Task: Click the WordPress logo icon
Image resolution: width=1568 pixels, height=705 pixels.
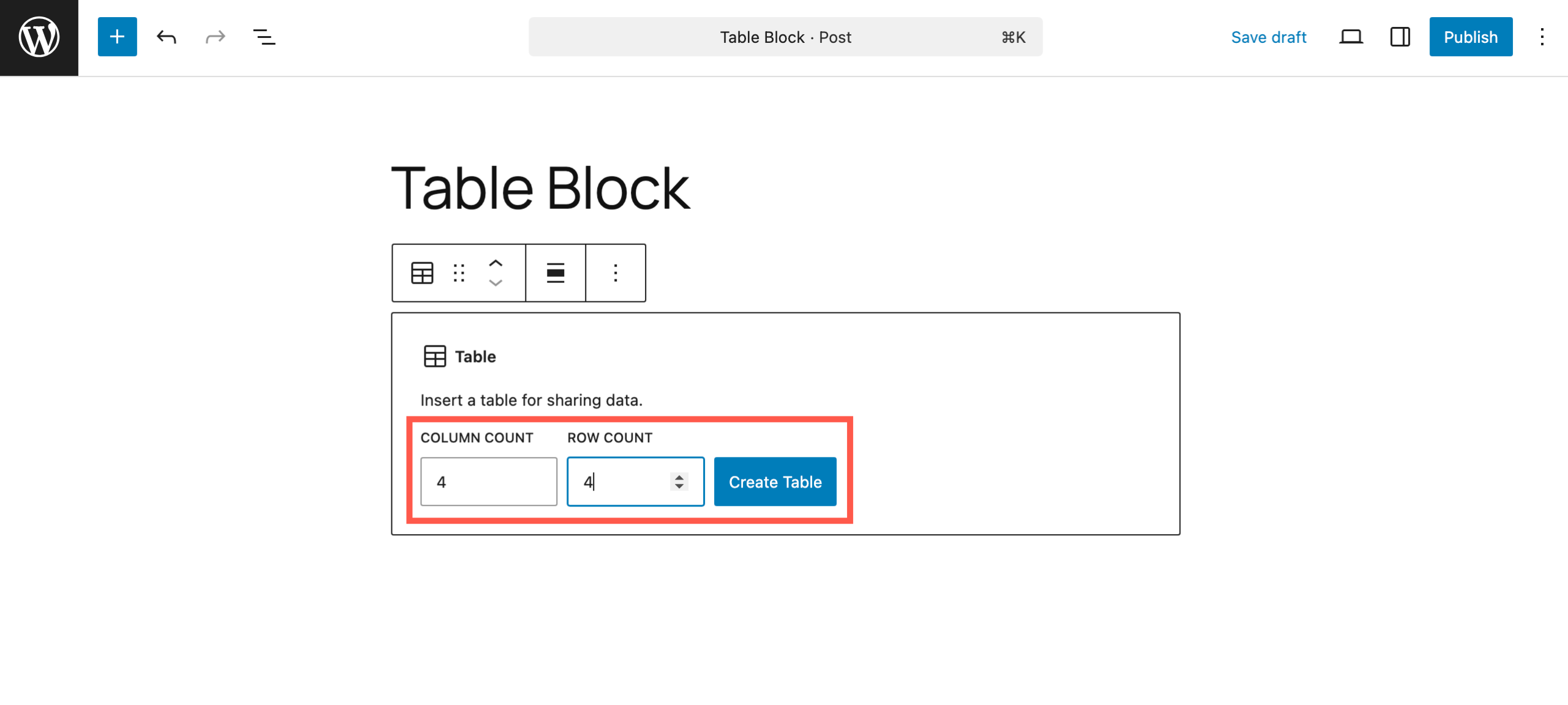Action: click(39, 37)
